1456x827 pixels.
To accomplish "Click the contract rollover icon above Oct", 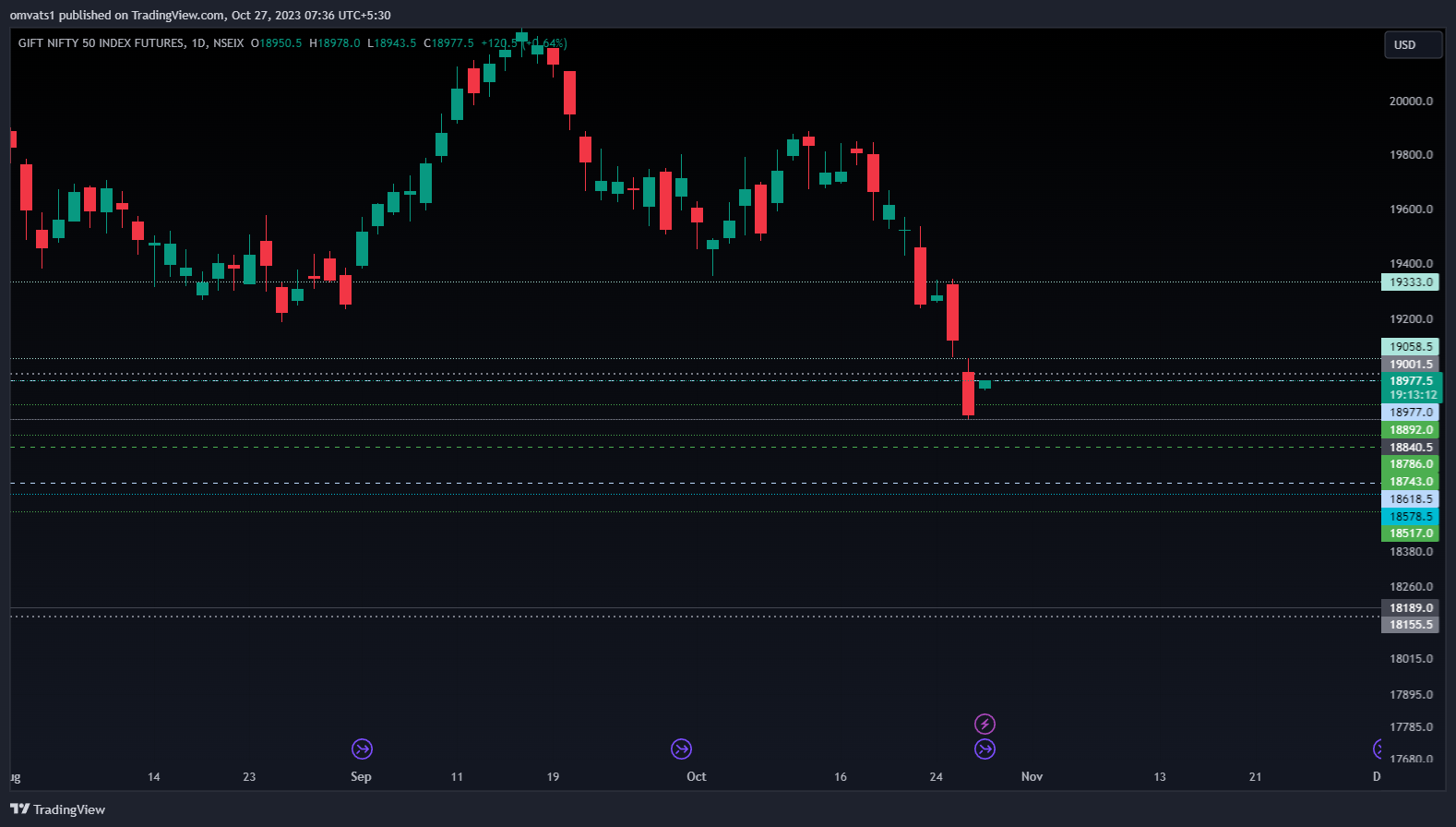I will point(681,749).
